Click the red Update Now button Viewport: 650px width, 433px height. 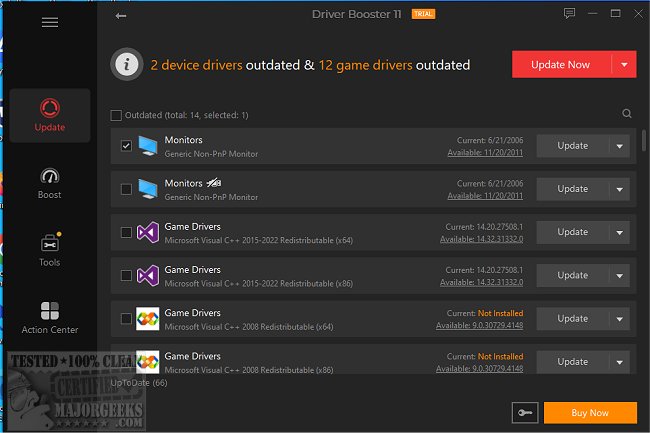click(561, 65)
